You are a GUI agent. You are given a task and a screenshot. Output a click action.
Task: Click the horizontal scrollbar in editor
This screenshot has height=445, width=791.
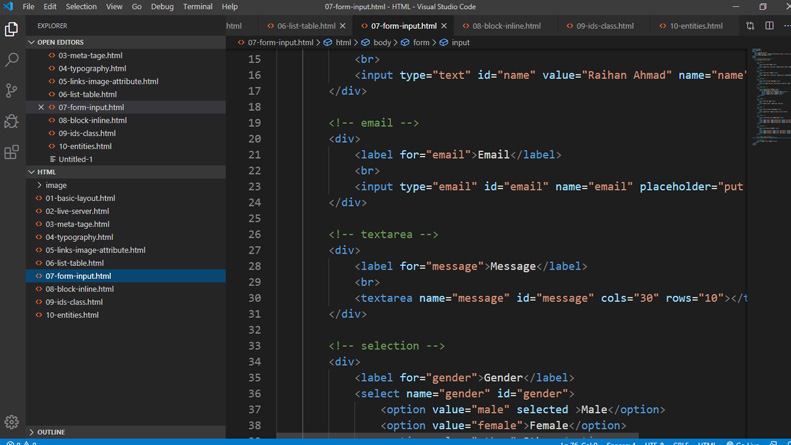click(x=457, y=435)
